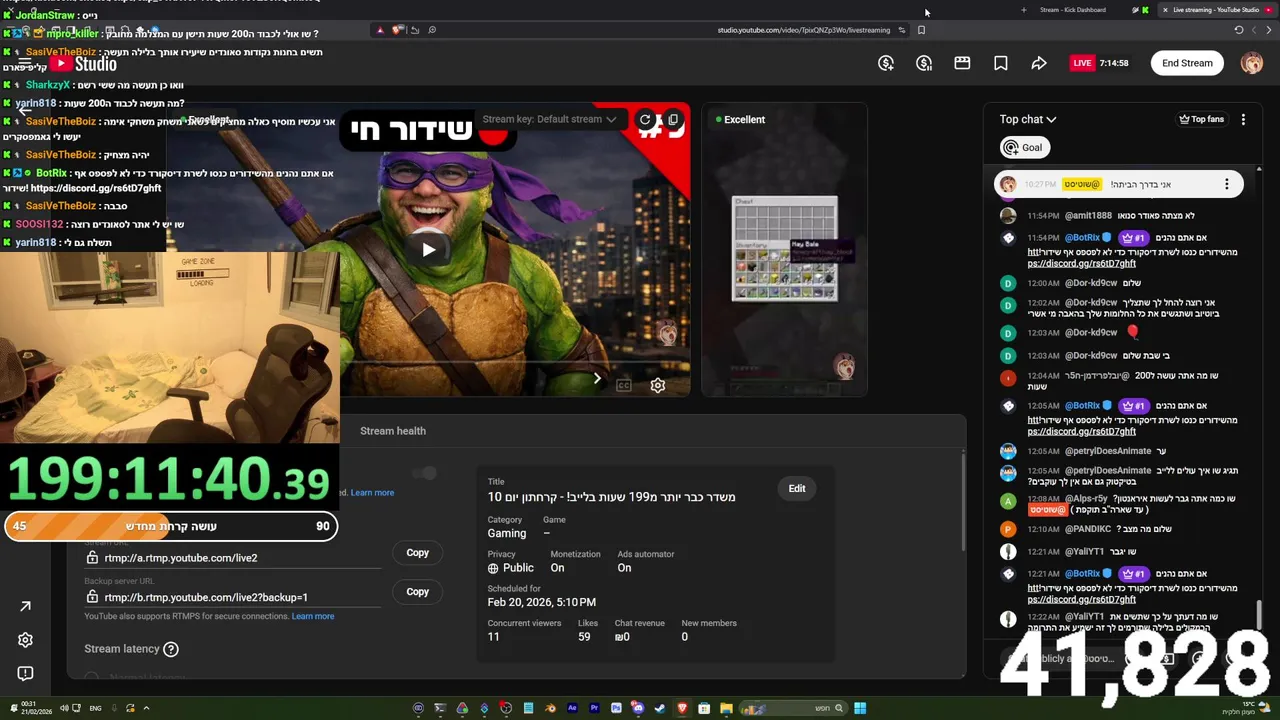Open the chat panel three-dot menu
The image size is (1280, 720).
point(1243,119)
